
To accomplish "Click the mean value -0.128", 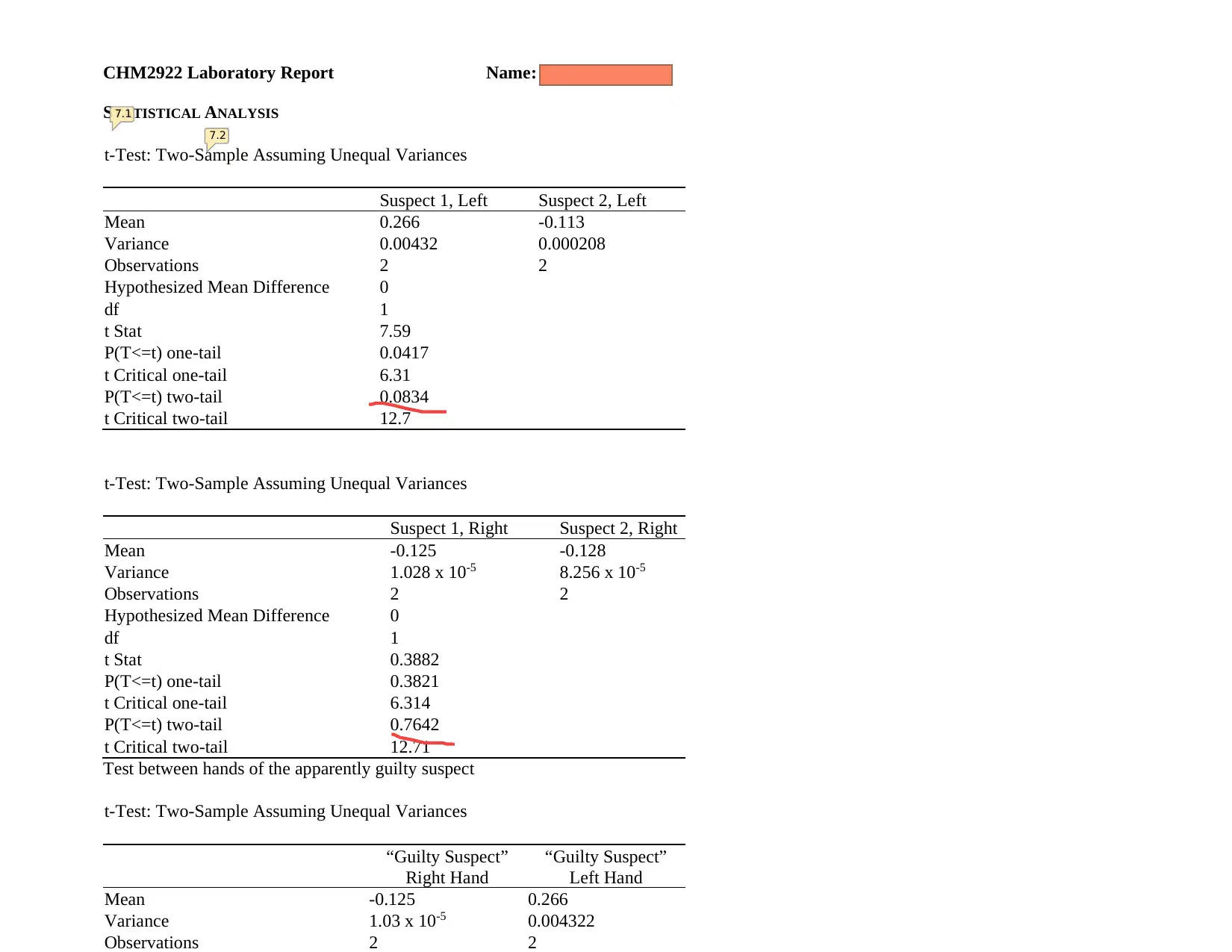I will click(x=582, y=551).
